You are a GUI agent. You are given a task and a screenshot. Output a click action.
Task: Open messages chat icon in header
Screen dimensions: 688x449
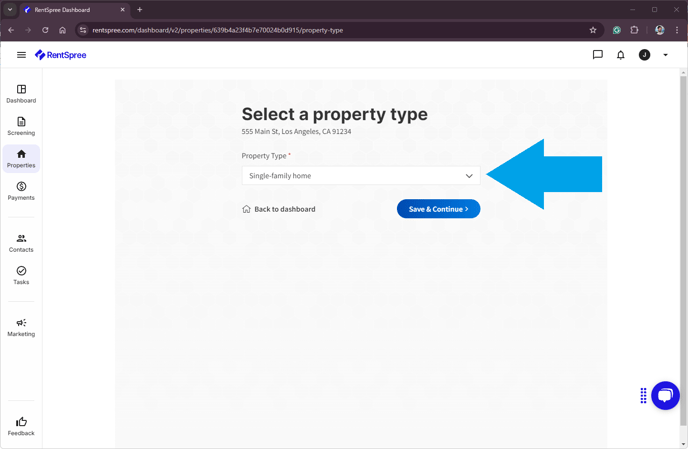point(598,55)
